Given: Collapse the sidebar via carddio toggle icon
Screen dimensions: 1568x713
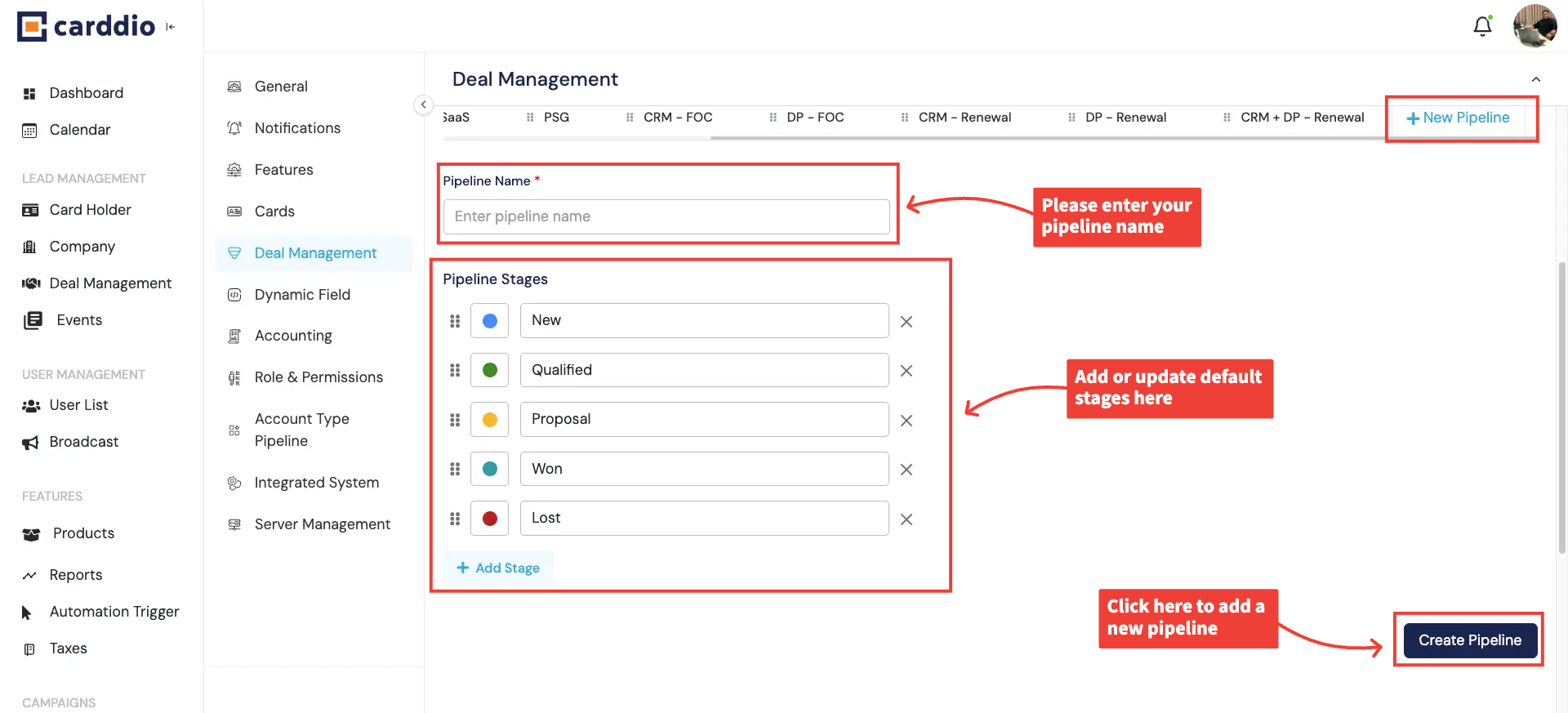Looking at the screenshot, I should [x=170, y=27].
